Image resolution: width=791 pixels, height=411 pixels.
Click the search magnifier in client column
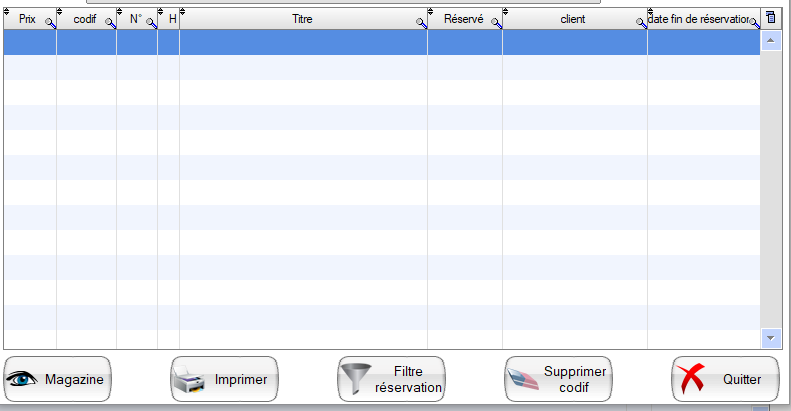[641, 23]
